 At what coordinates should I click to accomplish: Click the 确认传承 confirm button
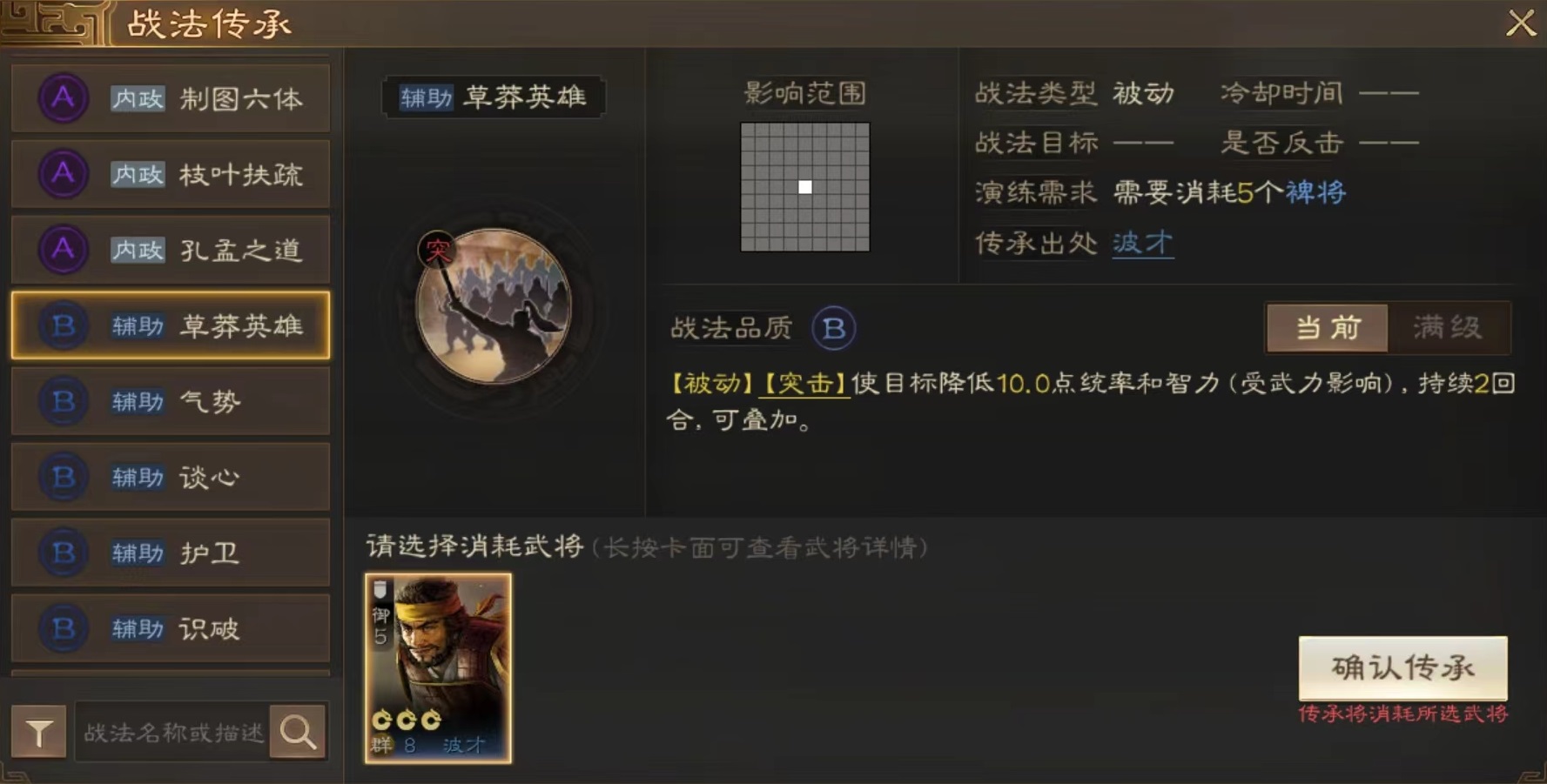(1402, 667)
